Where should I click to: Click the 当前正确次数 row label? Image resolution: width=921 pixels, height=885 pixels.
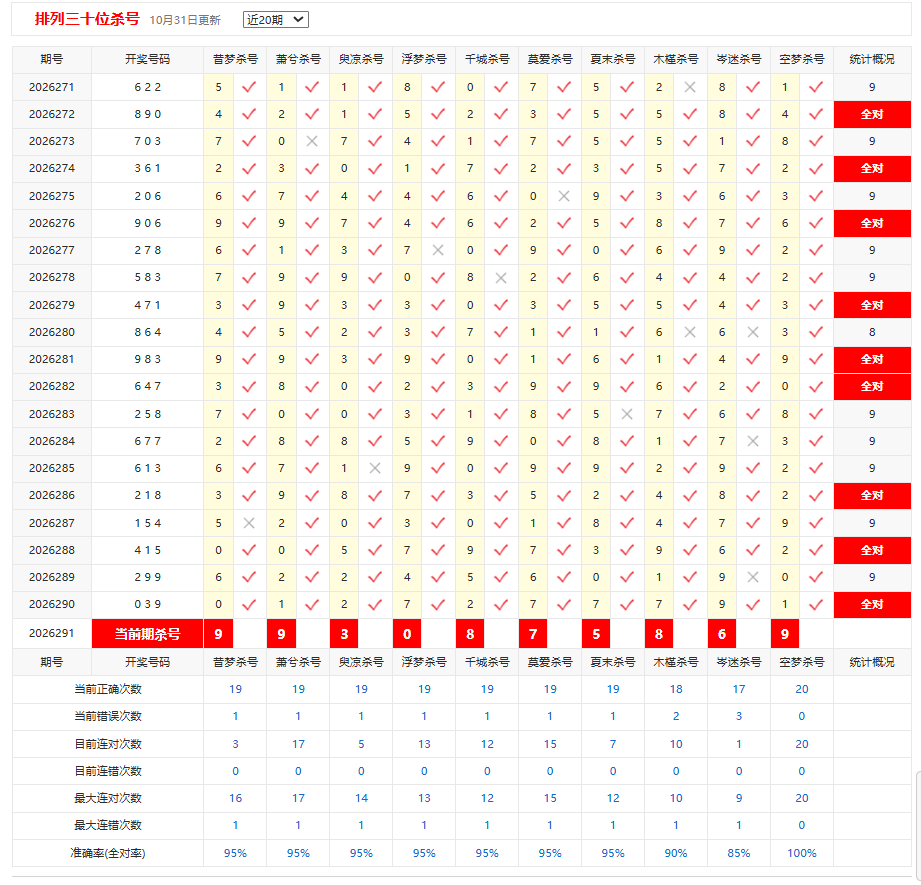coord(108,689)
